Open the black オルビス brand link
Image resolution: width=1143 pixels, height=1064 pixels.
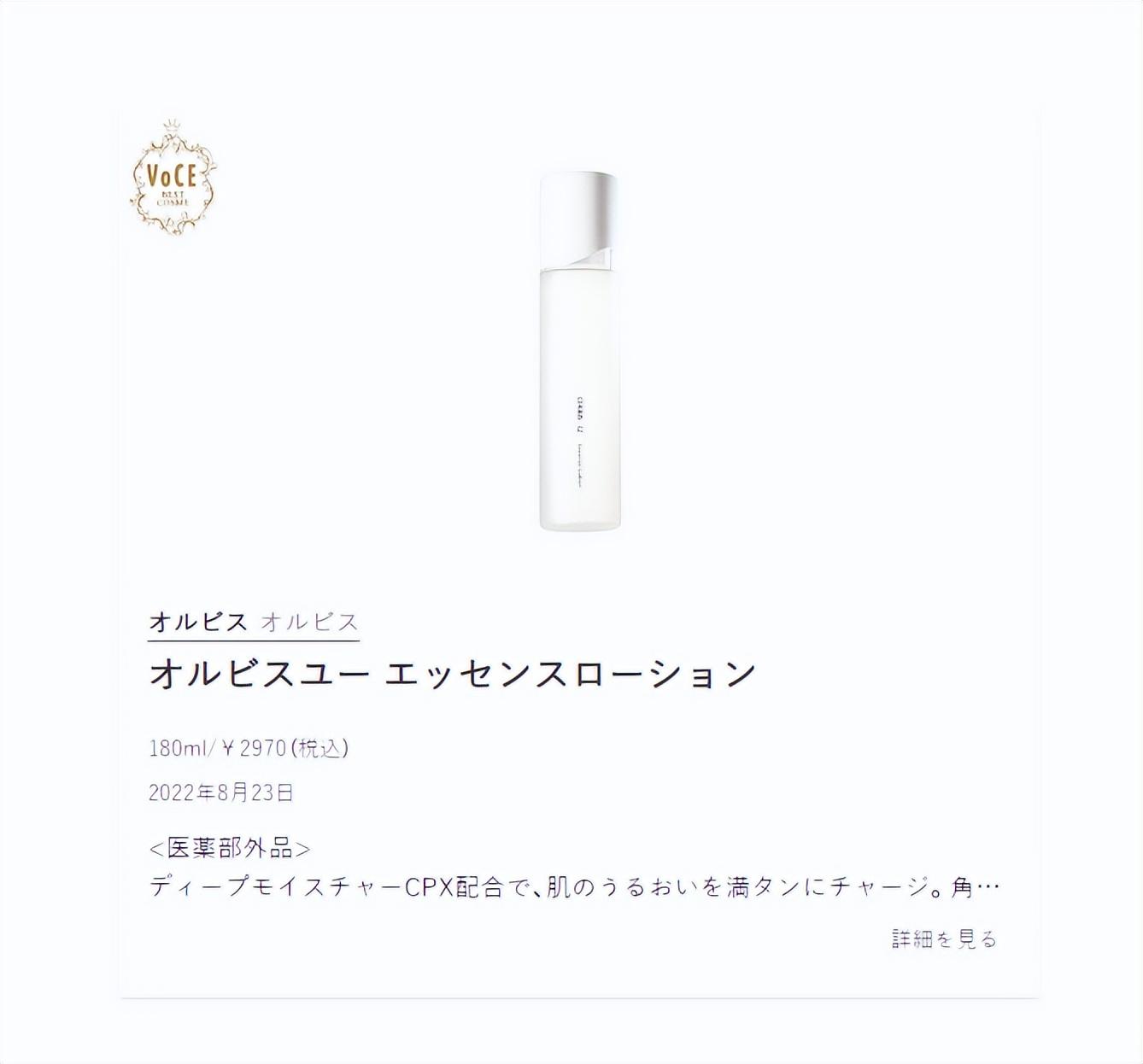pos(198,622)
